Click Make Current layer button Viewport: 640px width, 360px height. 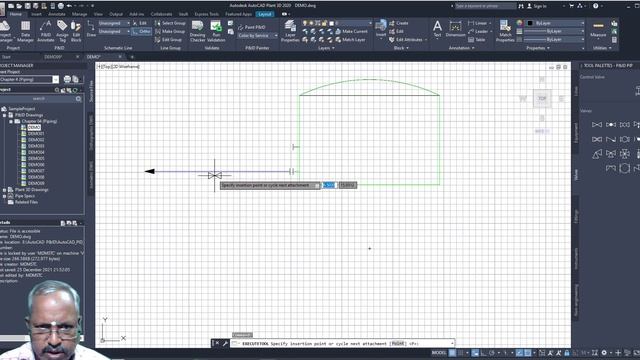(x=351, y=31)
